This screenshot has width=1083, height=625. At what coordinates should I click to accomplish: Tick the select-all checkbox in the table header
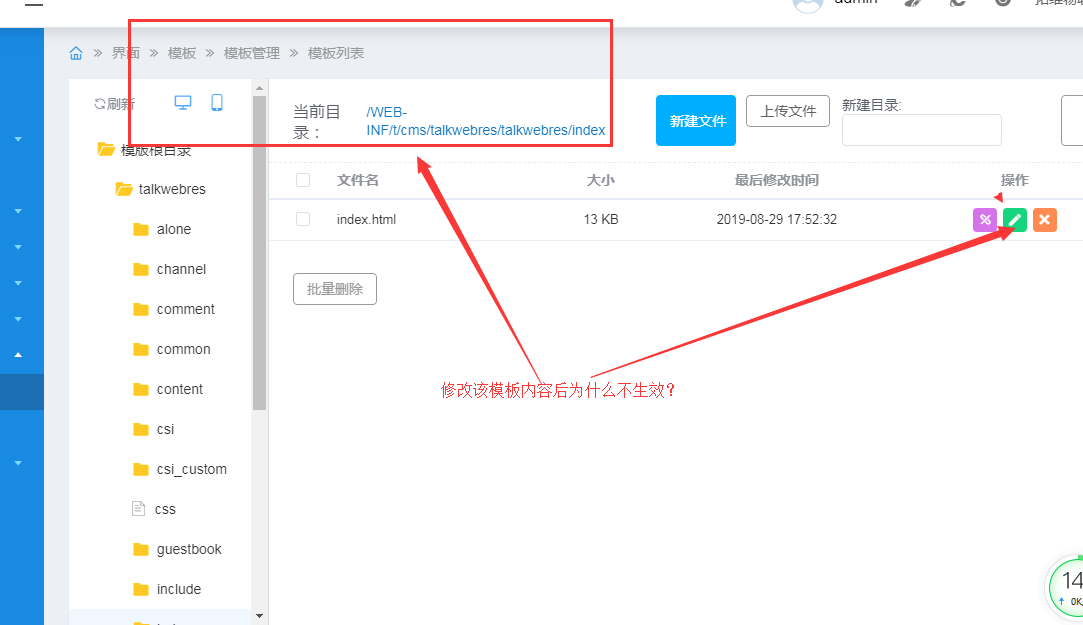pyautogui.click(x=303, y=180)
